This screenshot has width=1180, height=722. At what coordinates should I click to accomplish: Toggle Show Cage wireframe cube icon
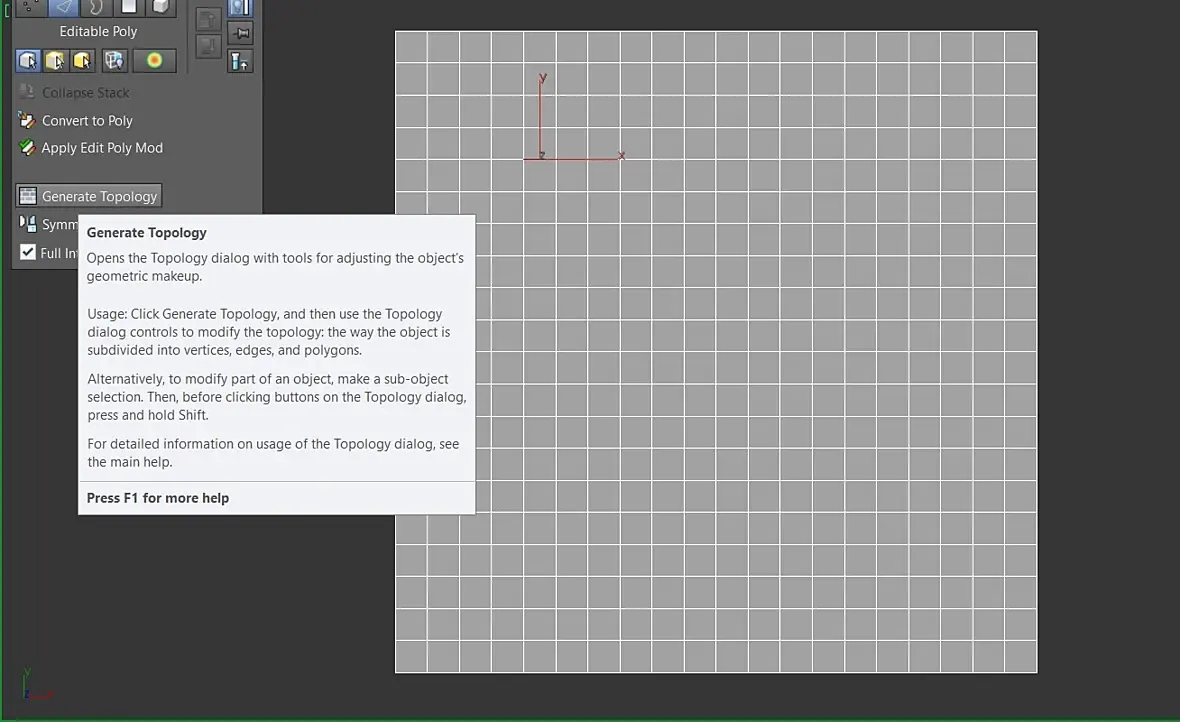point(114,60)
